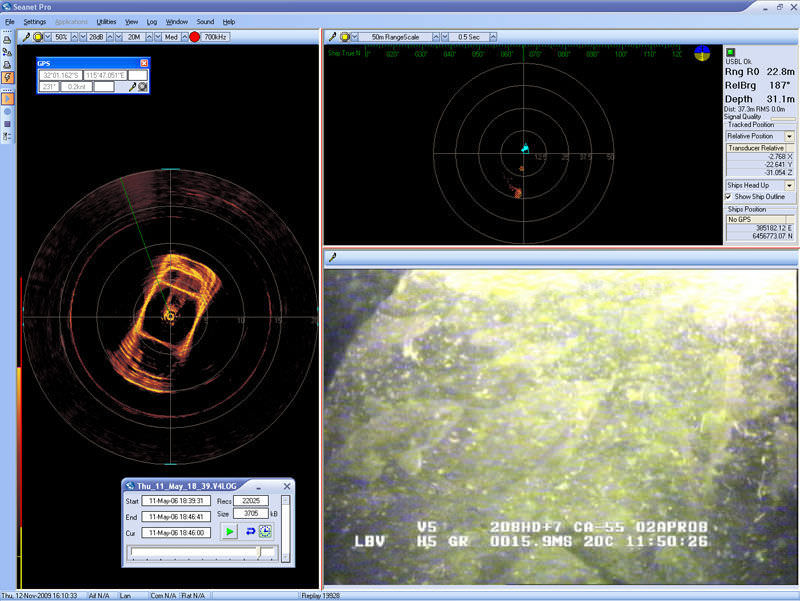Open the video panel wrench settings
Viewport: 800px width, 601px height.
click(x=333, y=257)
